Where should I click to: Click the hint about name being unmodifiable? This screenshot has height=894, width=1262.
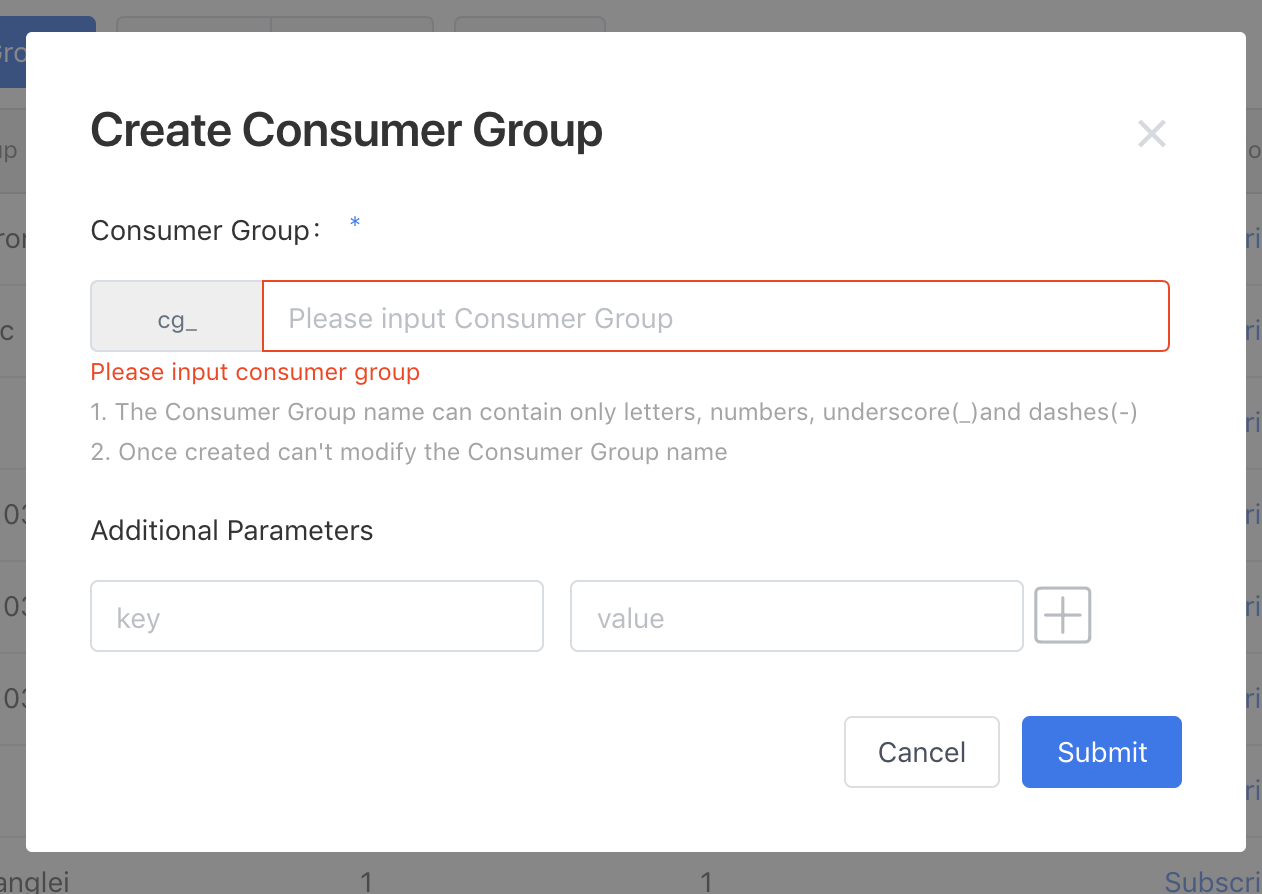pyautogui.click(x=409, y=452)
